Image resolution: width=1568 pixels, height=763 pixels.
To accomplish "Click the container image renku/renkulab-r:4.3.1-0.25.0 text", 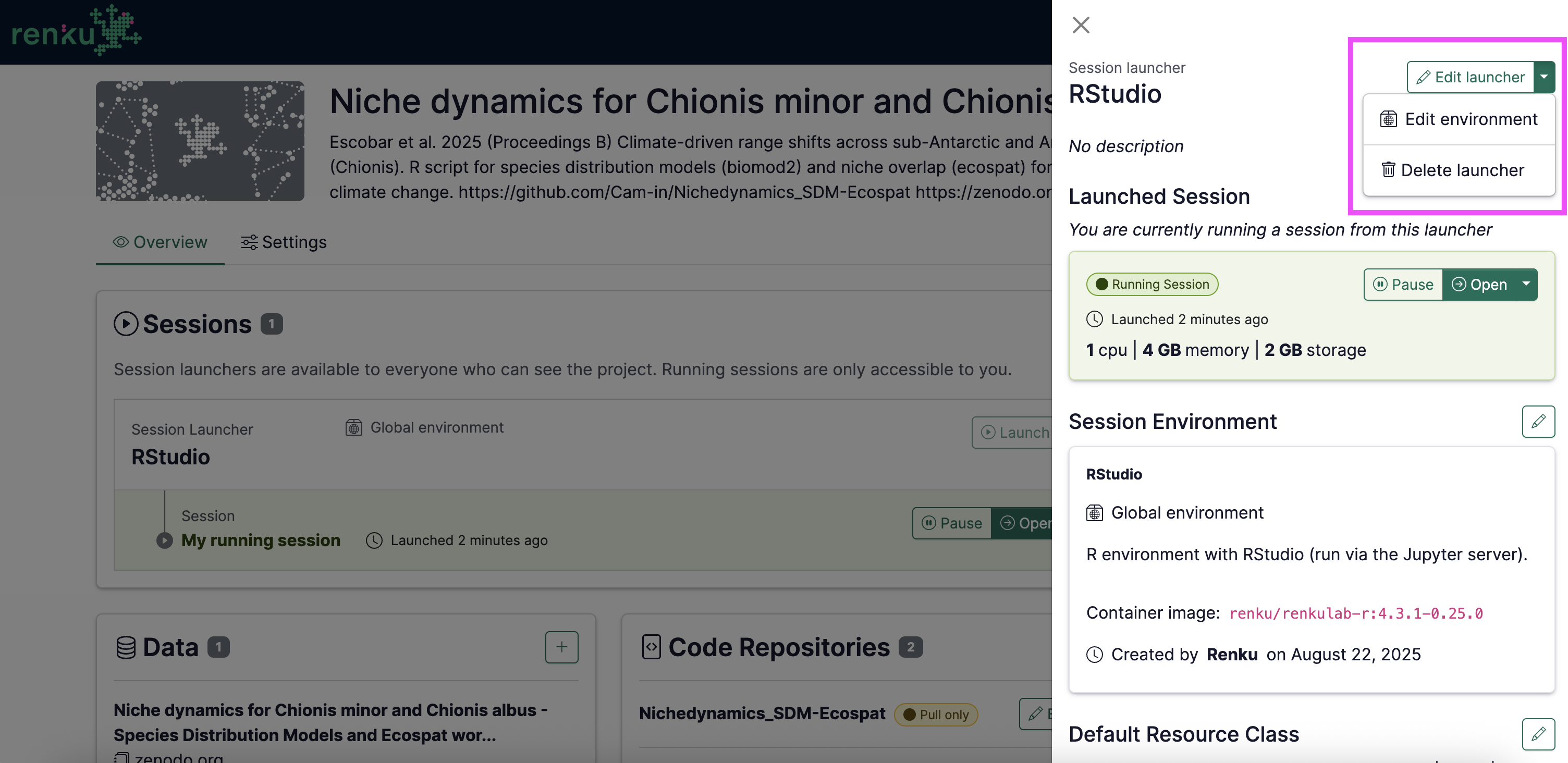I will click(x=1356, y=613).
